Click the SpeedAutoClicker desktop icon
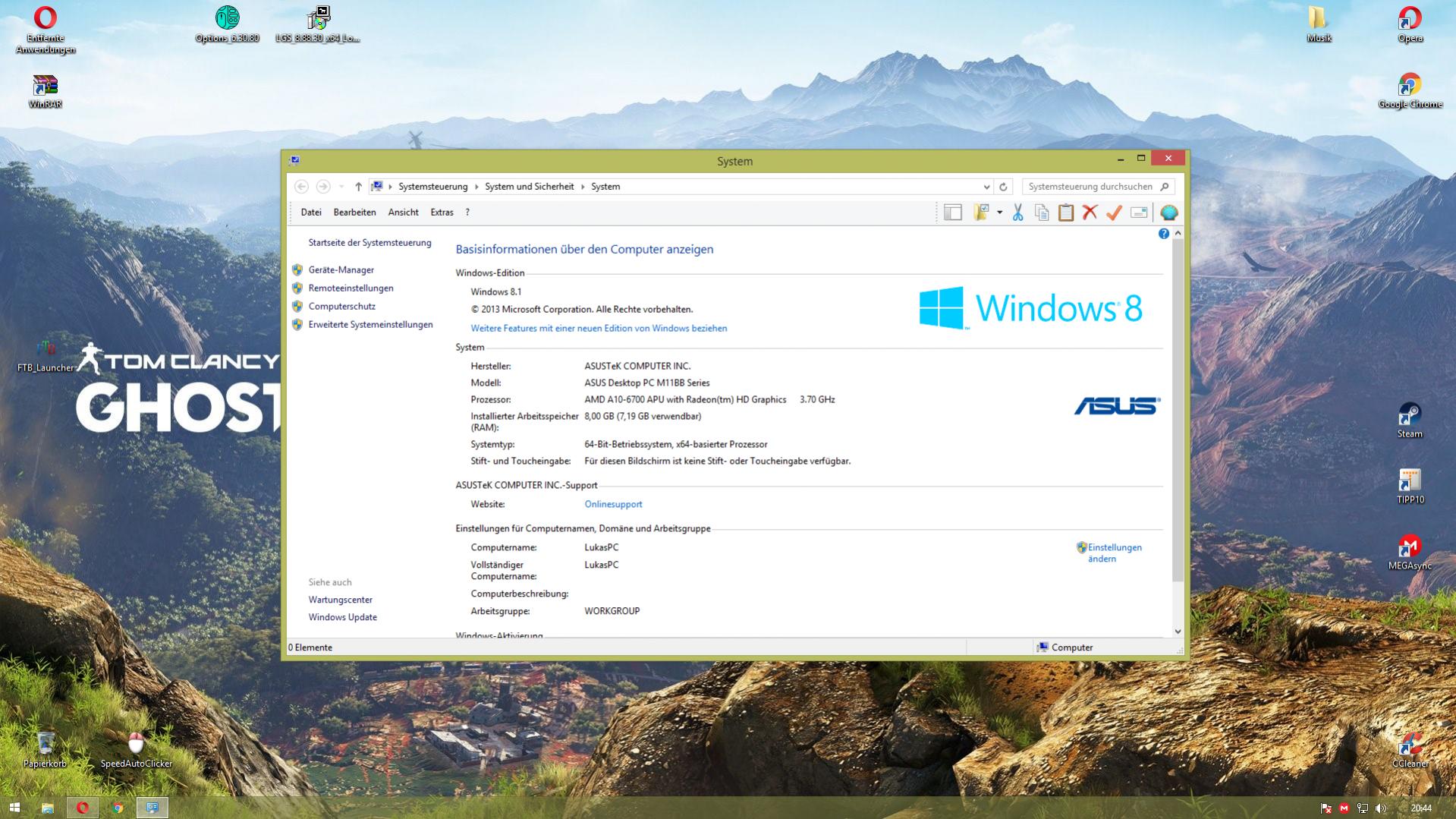Viewport: 1456px width, 819px height. tap(136, 751)
